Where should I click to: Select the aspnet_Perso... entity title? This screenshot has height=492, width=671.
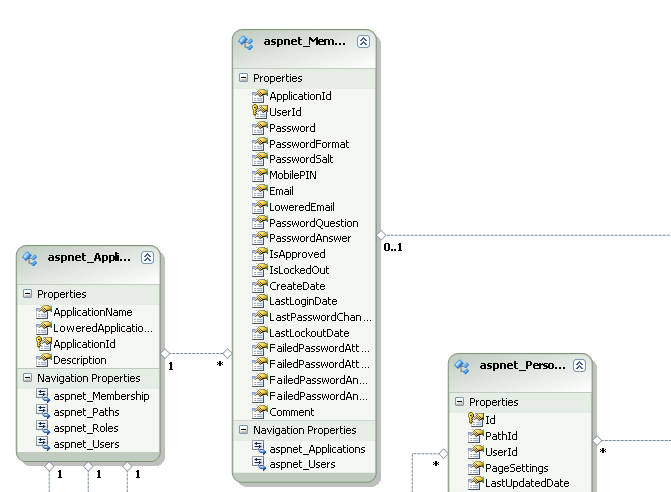(x=523, y=365)
